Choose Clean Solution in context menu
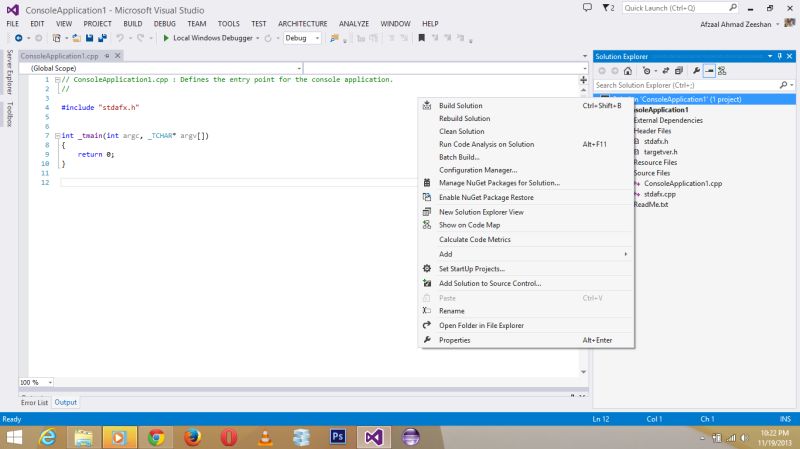 pos(526,131)
